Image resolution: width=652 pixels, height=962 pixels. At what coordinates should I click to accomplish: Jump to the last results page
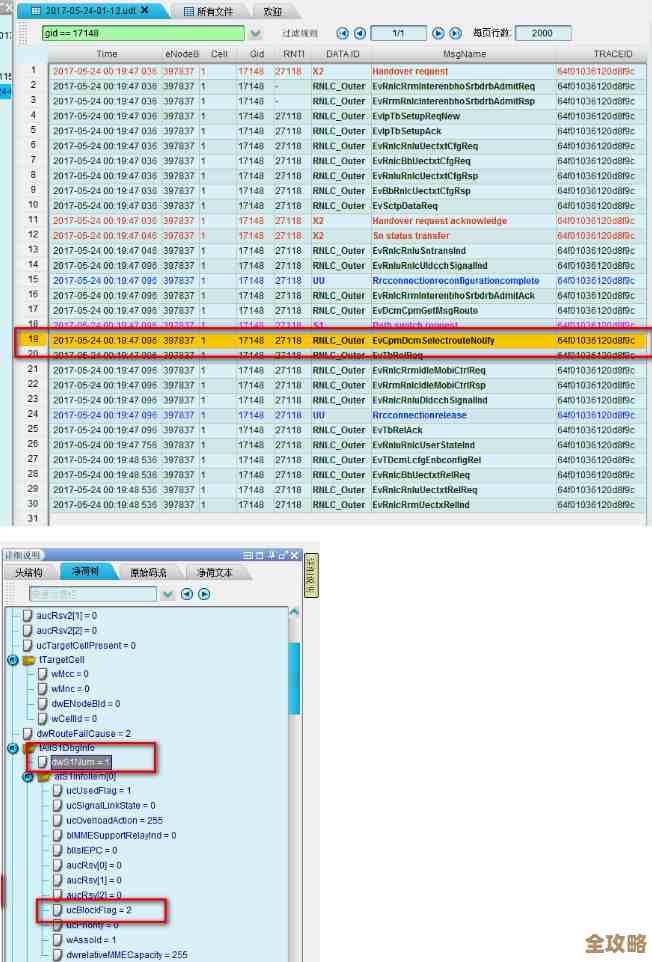coord(456,33)
